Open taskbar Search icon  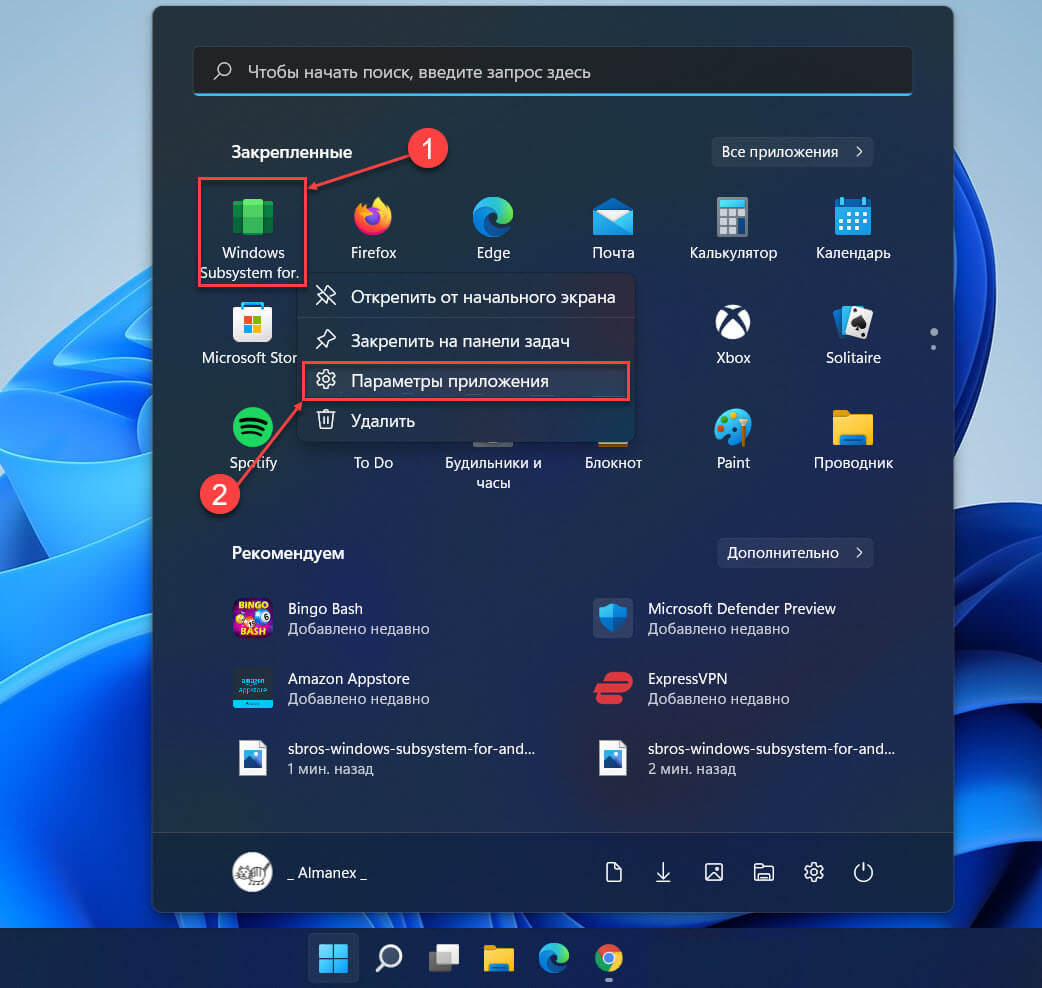coord(389,957)
